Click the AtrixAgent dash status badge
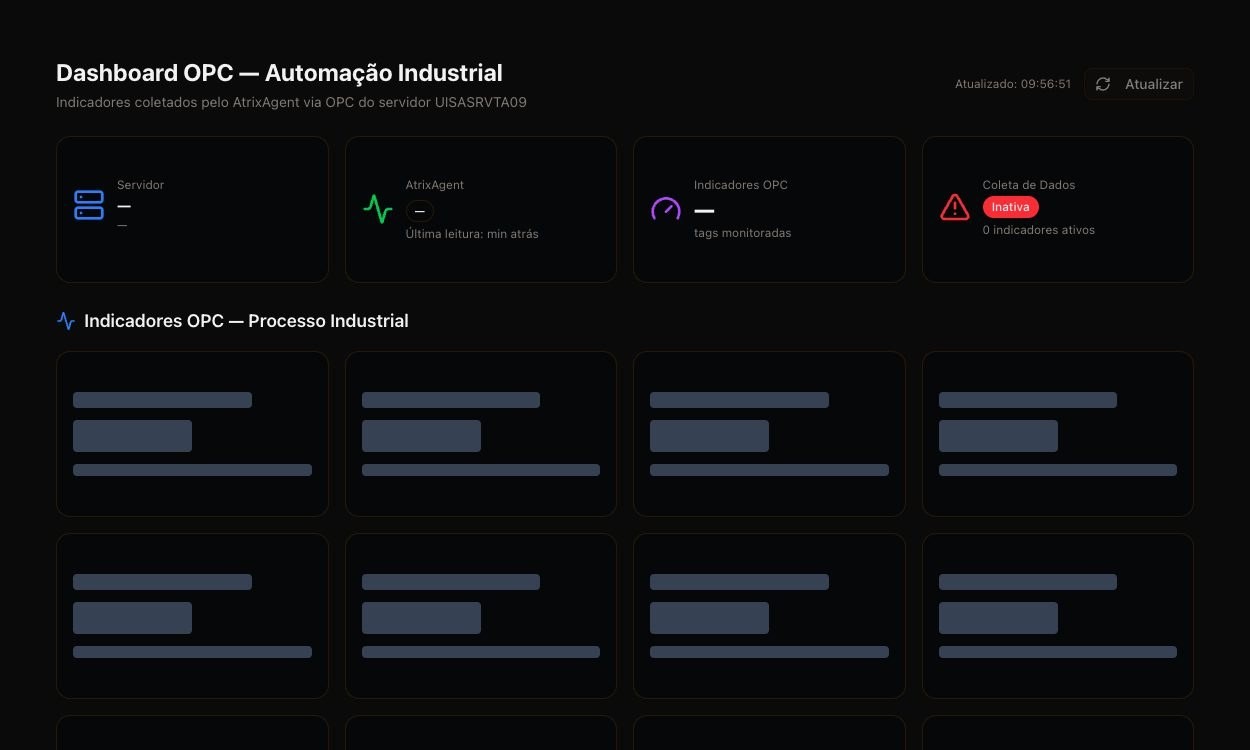Screen dimensions: 1250x750 tap(419, 211)
